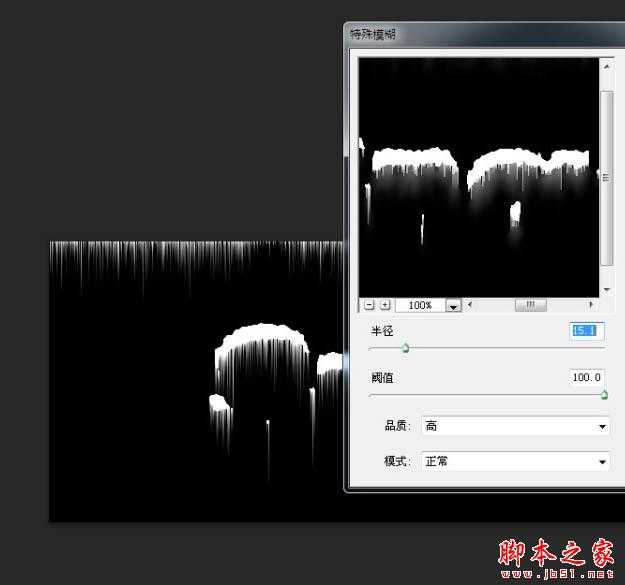Click the zoom in plus button under preview

coord(385,305)
